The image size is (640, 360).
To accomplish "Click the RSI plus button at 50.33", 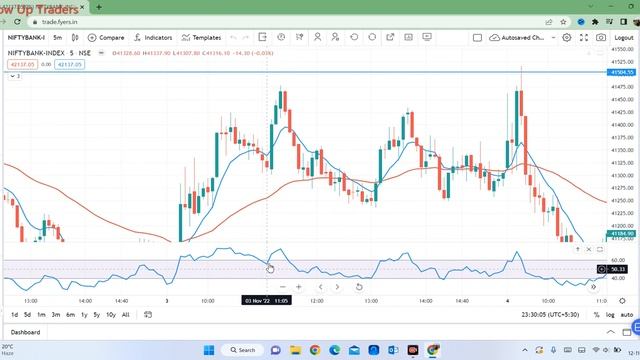I will point(602,269).
